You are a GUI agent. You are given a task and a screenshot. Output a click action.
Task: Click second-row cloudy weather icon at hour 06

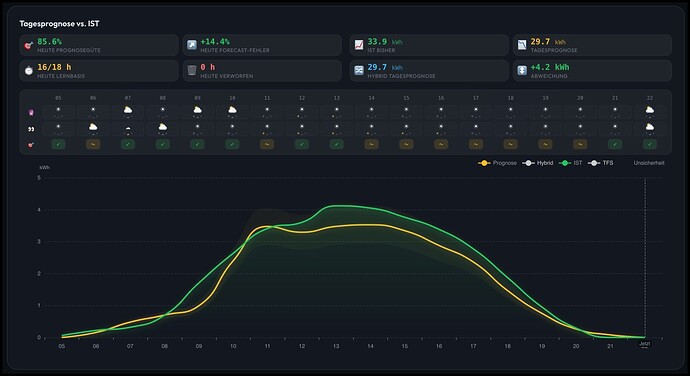click(93, 127)
